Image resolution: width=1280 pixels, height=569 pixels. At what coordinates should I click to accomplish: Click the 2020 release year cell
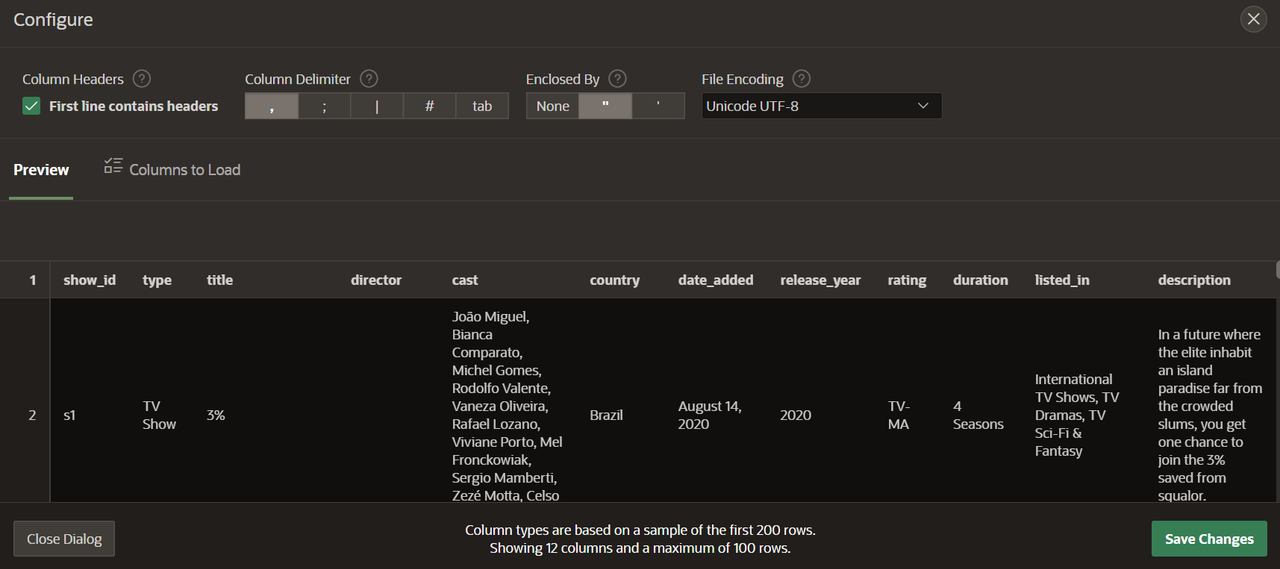[x=796, y=415]
